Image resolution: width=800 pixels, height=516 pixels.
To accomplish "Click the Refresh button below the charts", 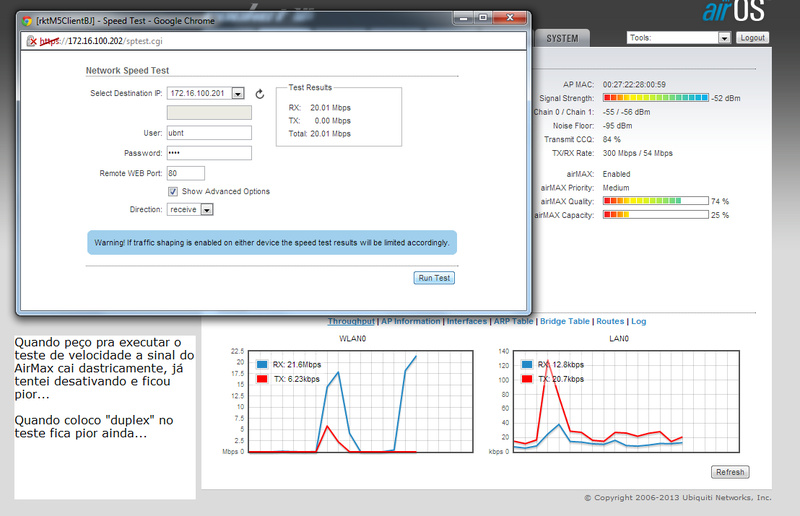I will pos(730,472).
